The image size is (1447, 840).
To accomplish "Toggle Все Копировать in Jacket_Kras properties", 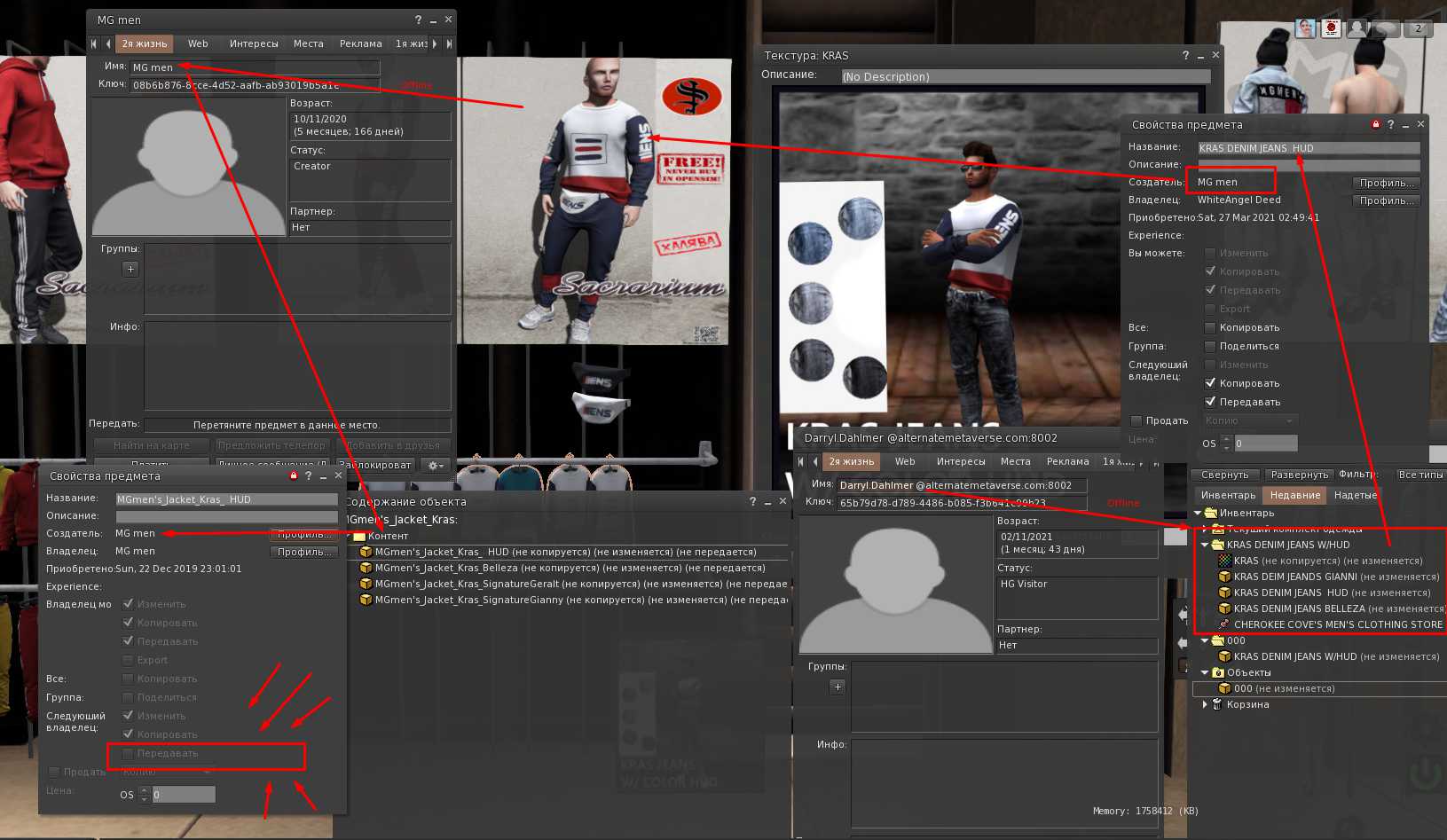I will pyautogui.click(x=128, y=679).
